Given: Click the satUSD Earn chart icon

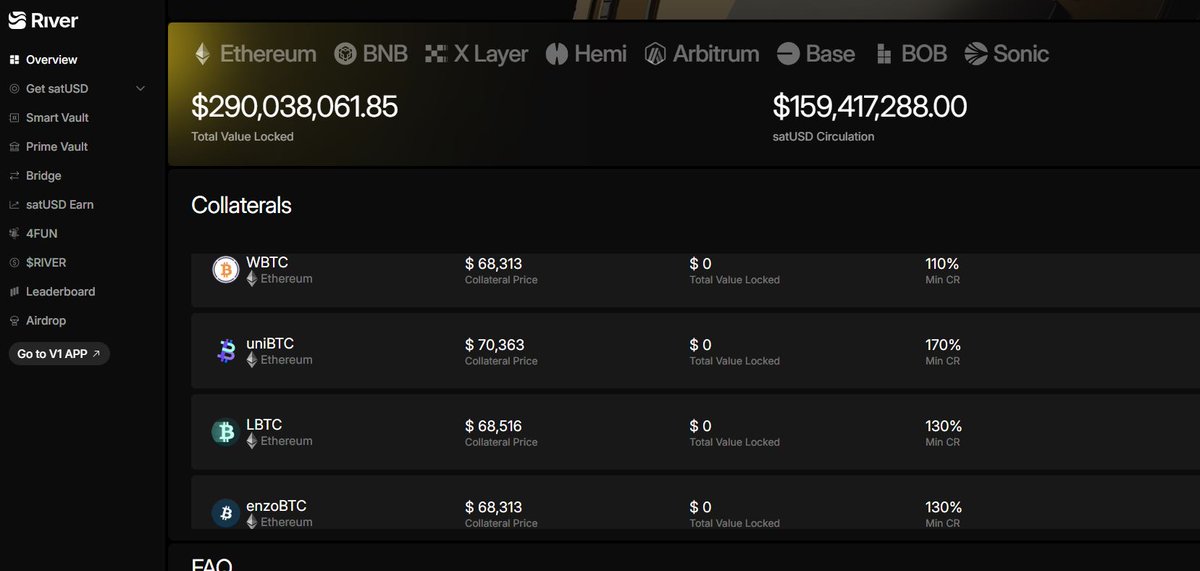Looking at the screenshot, I should point(14,205).
